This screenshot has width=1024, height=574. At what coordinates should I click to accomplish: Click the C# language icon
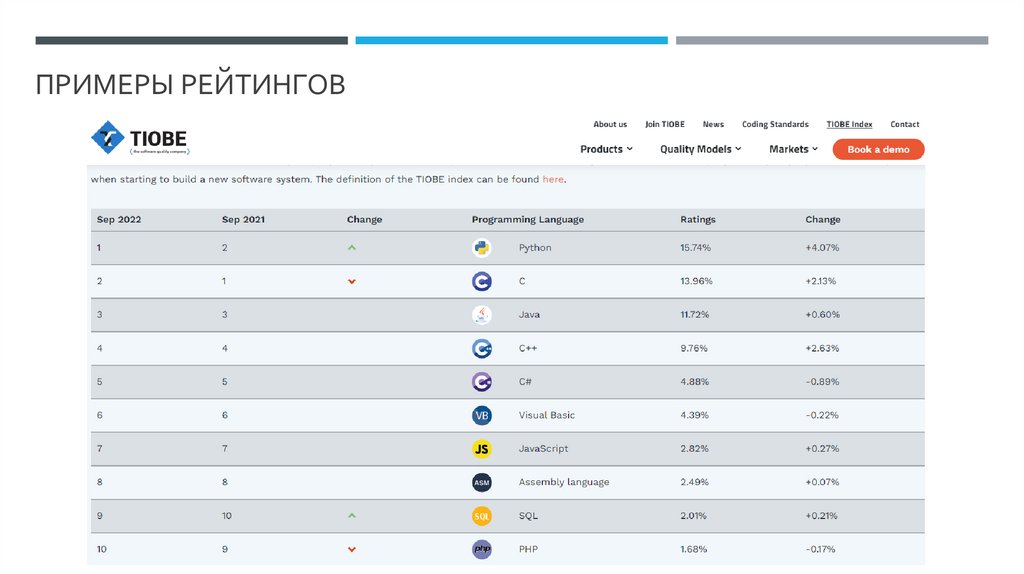482,382
